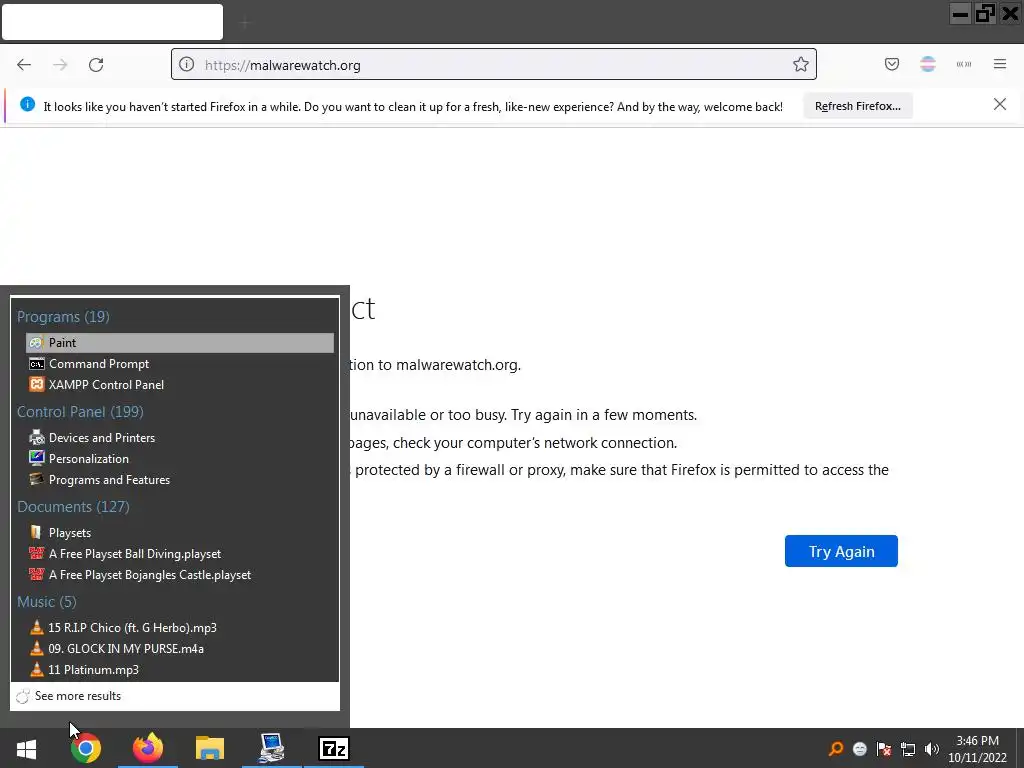The height and width of the screenshot is (768, 1024).
Task: Click the Control Panel (199) category header
Action: pyautogui.click(x=80, y=412)
